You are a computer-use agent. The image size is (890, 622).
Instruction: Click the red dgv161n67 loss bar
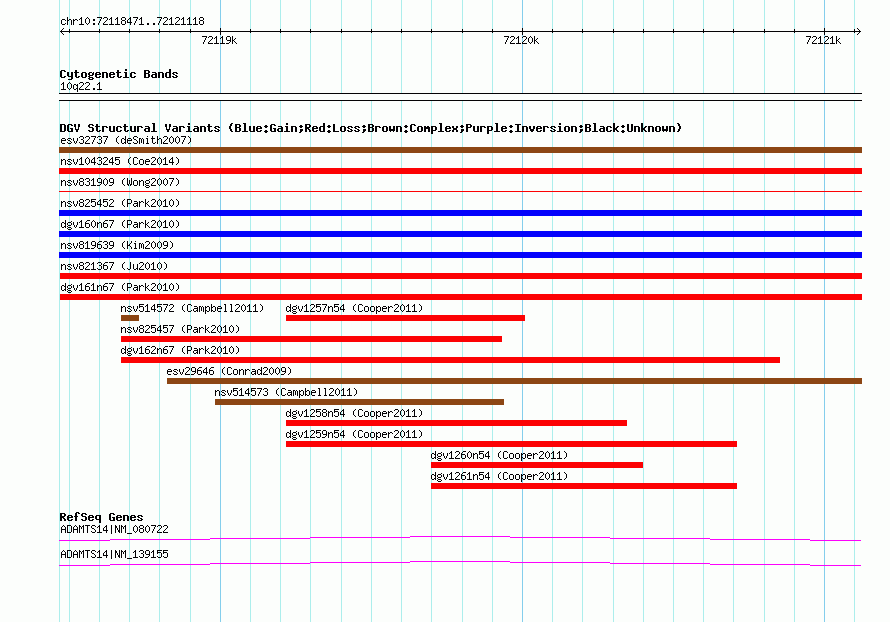(x=460, y=297)
